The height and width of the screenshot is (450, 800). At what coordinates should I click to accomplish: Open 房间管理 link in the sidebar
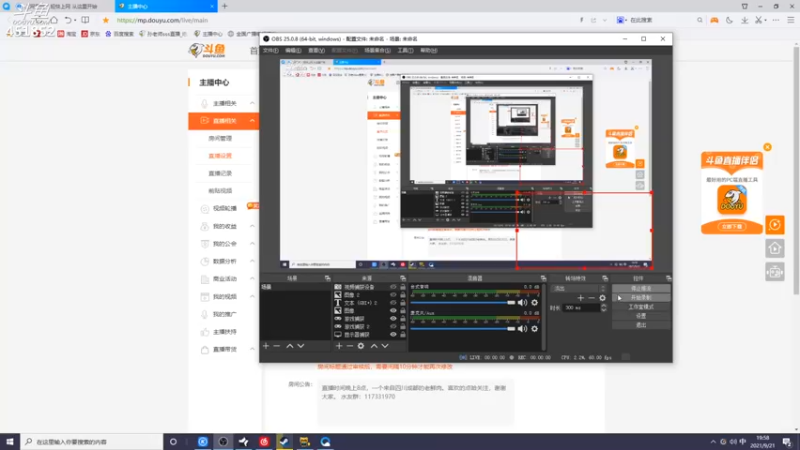(220, 138)
